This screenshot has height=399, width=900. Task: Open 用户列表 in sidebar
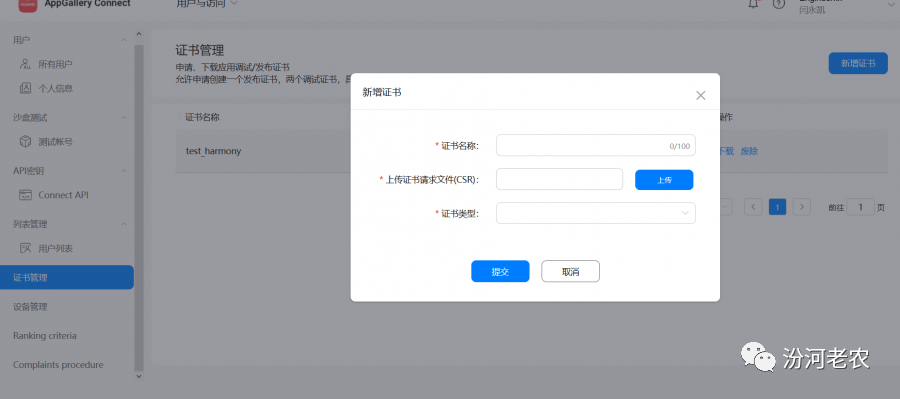tap(55, 249)
